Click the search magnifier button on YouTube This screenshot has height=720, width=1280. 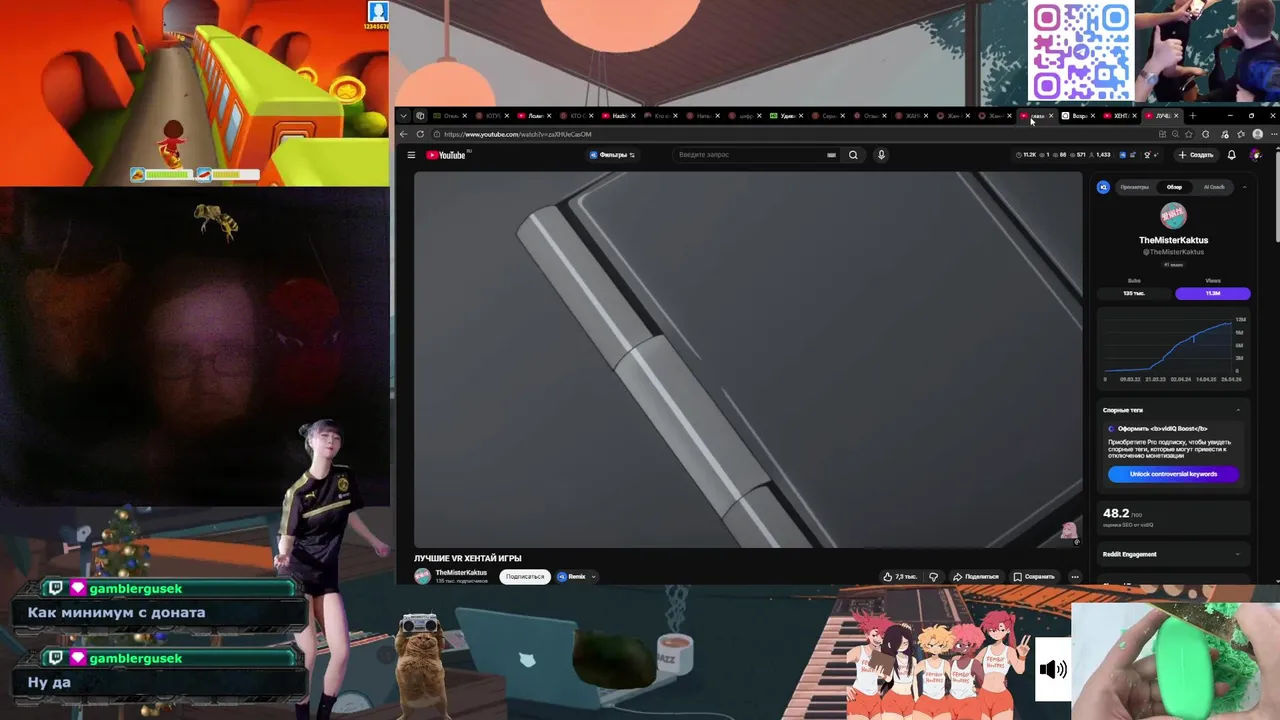[x=853, y=155]
